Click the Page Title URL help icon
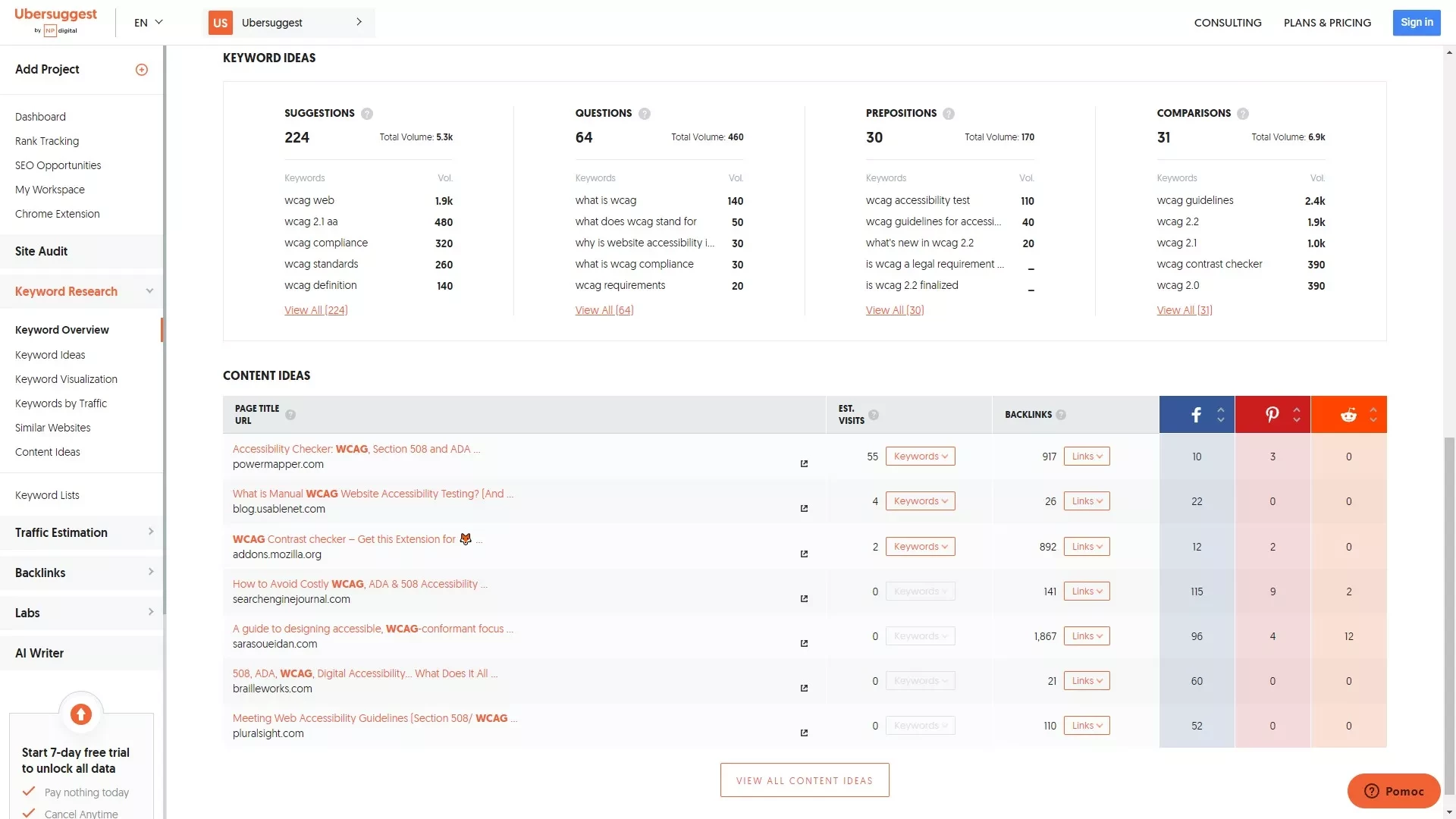Image resolution: width=1456 pixels, height=819 pixels. [x=290, y=415]
